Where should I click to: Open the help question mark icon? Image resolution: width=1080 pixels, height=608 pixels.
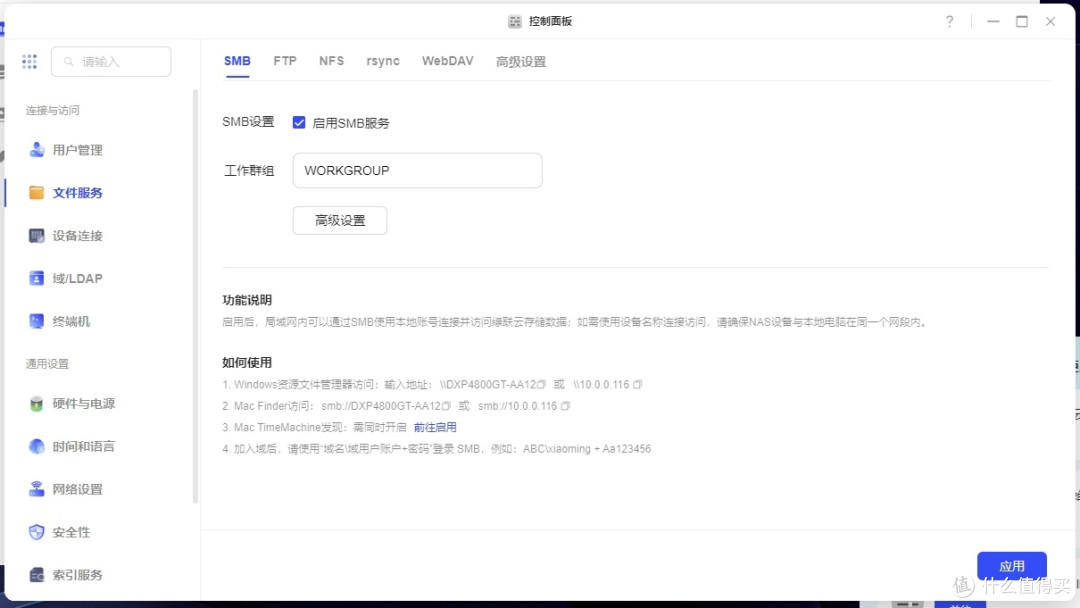(950, 21)
